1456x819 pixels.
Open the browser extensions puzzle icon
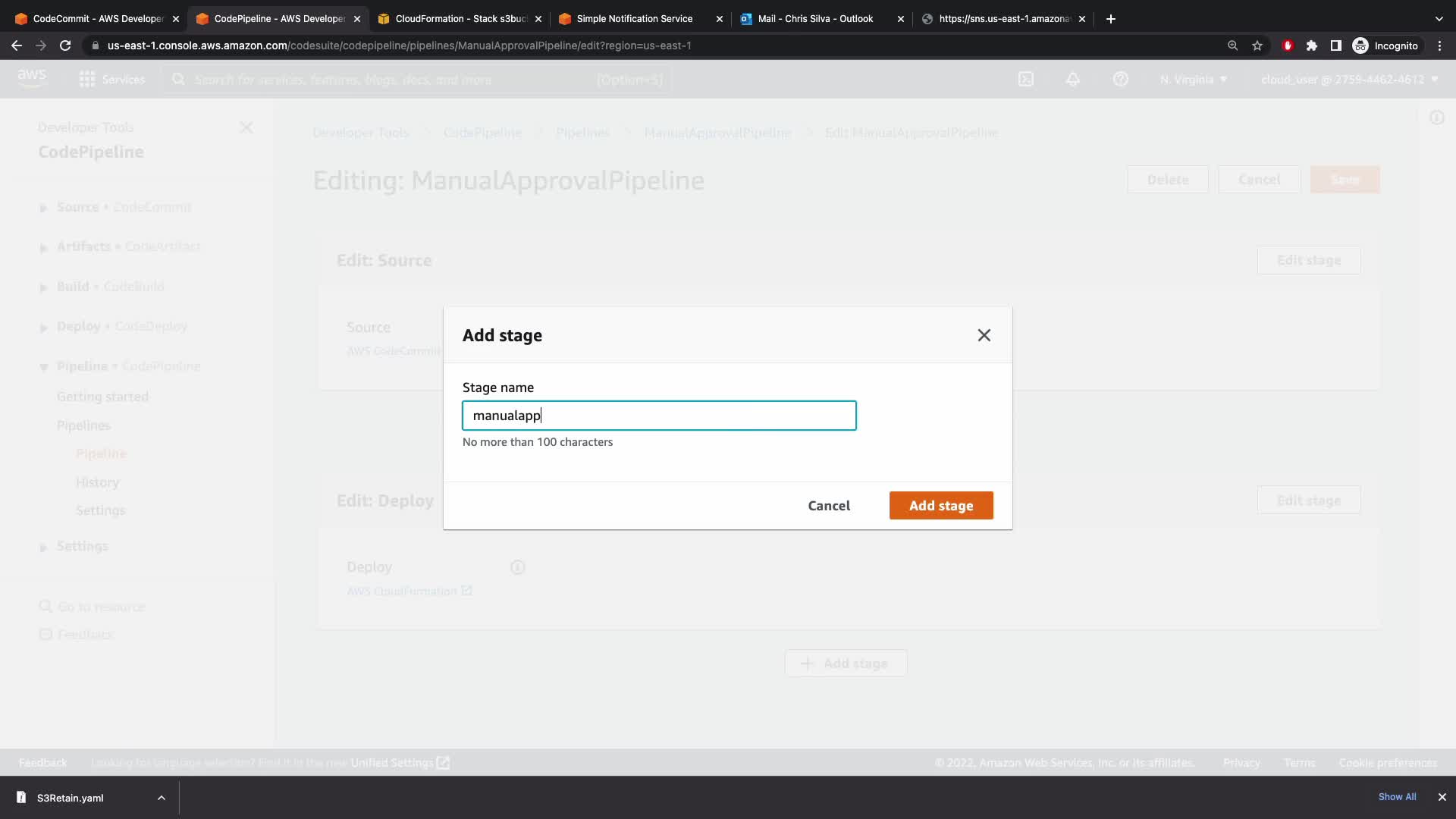click(x=1312, y=45)
